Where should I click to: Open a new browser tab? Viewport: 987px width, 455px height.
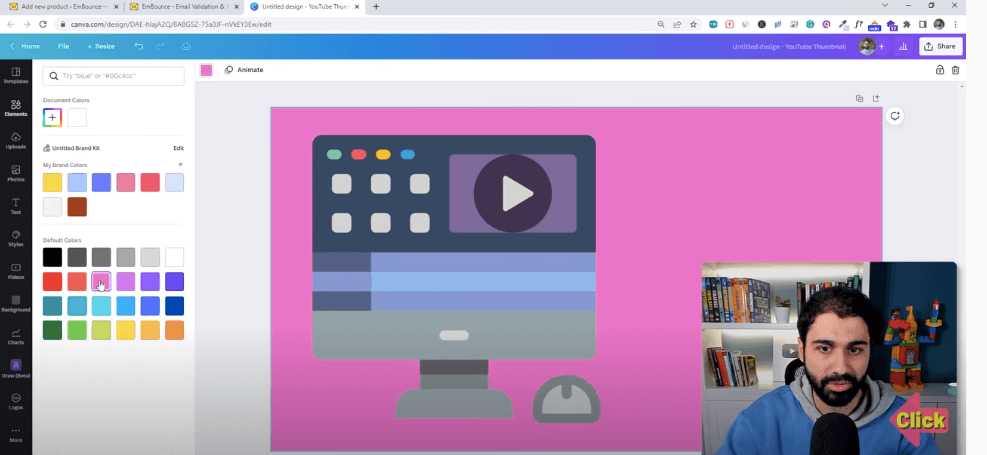[x=376, y=7]
